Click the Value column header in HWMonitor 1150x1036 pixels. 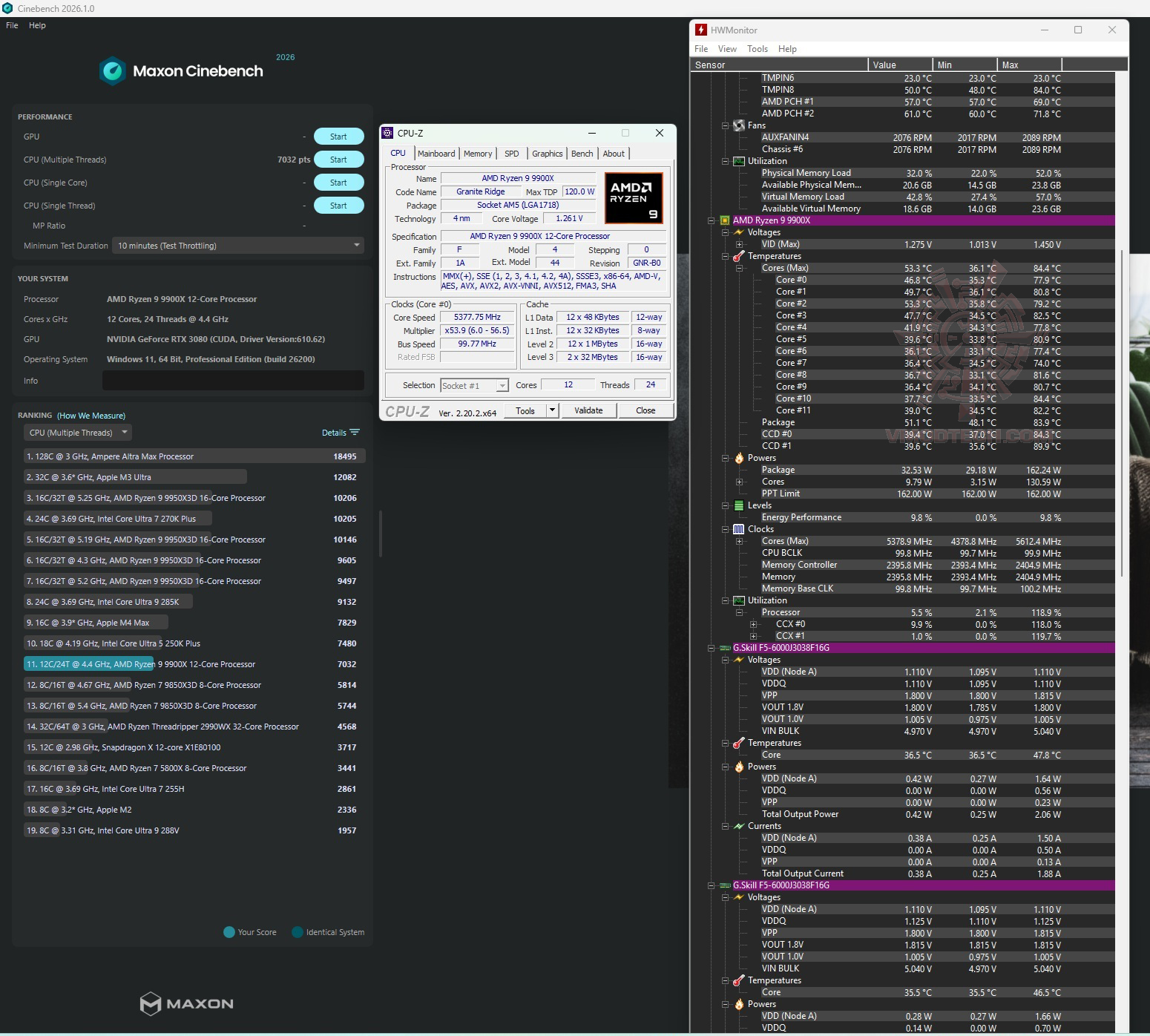(900, 65)
